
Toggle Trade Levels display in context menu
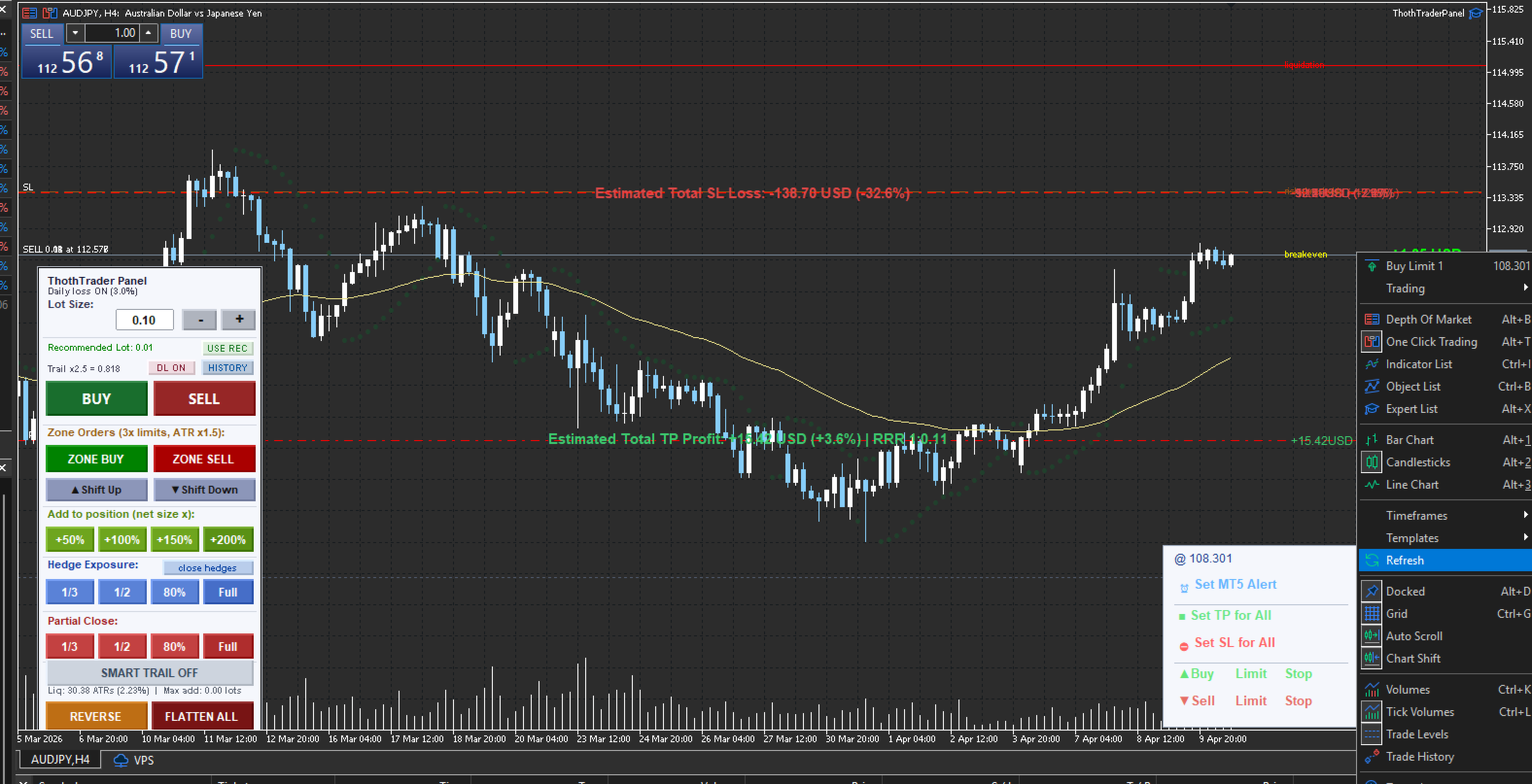(x=1445, y=734)
